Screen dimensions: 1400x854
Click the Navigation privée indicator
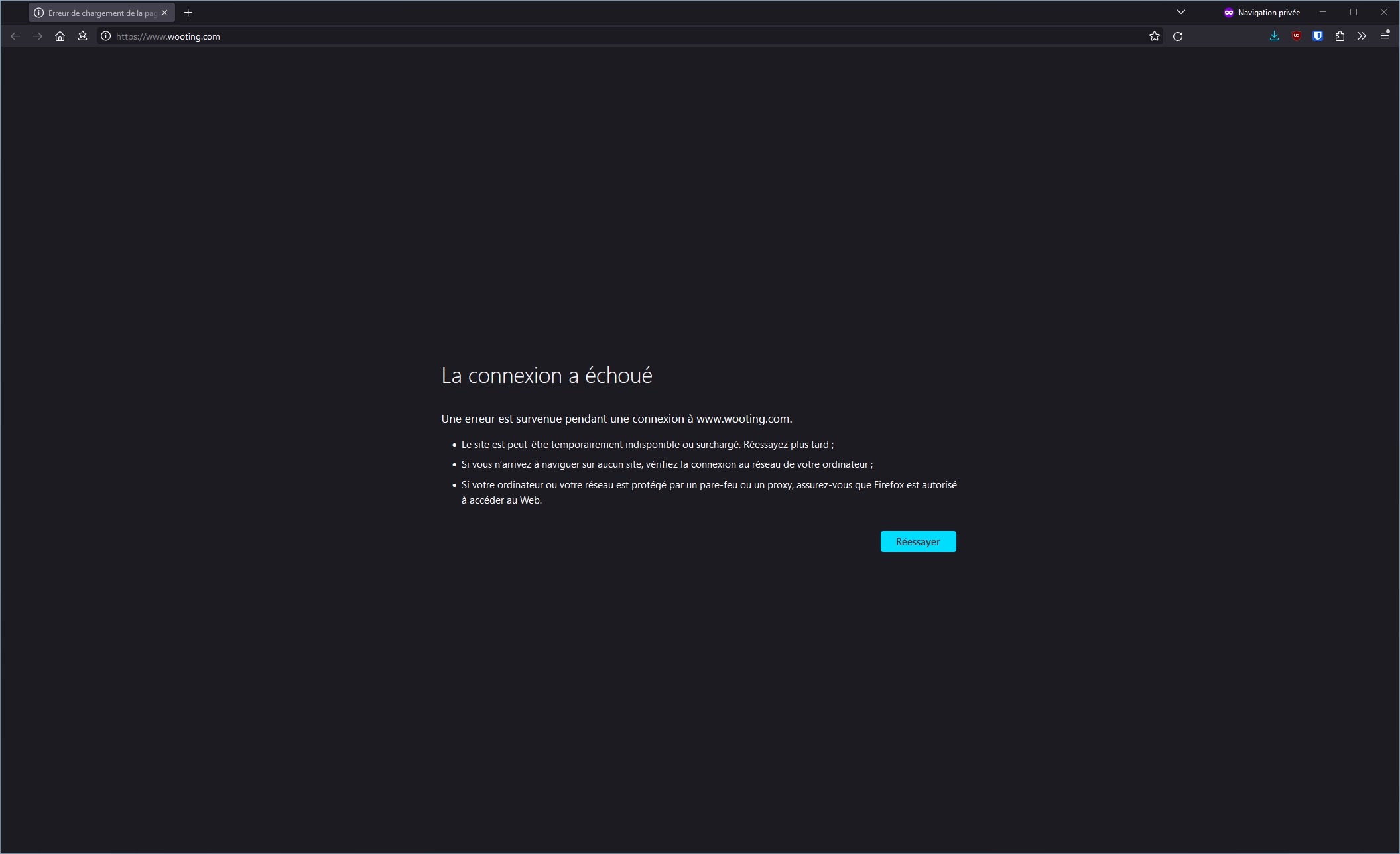pos(1261,13)
